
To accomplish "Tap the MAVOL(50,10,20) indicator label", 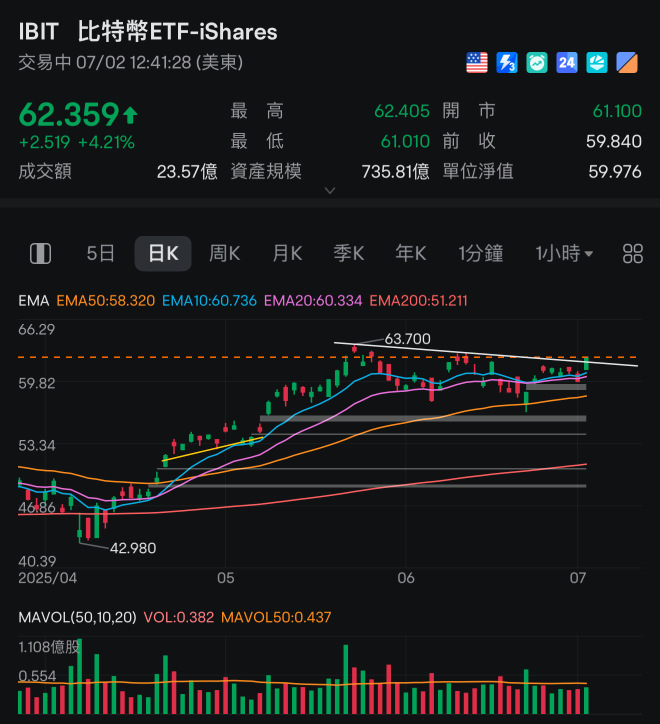I will coord(78,617).
